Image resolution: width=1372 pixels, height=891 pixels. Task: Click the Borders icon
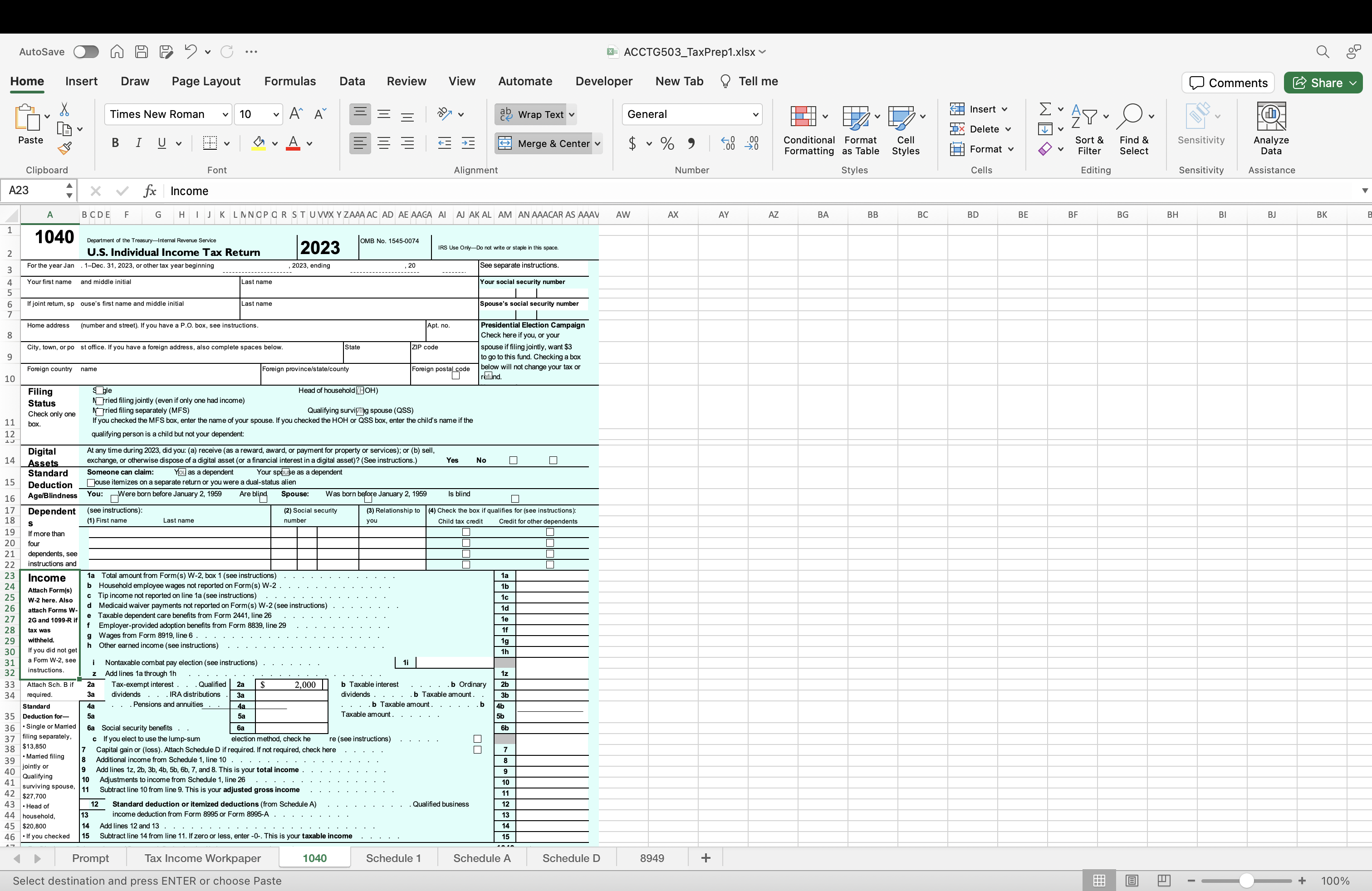click(x=210, y=143)
